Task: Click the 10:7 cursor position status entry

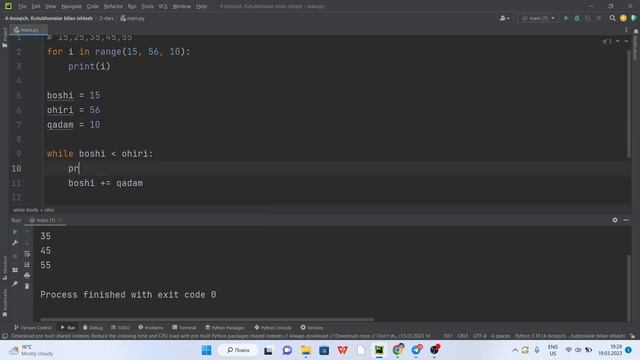Action: click(447, 336)
